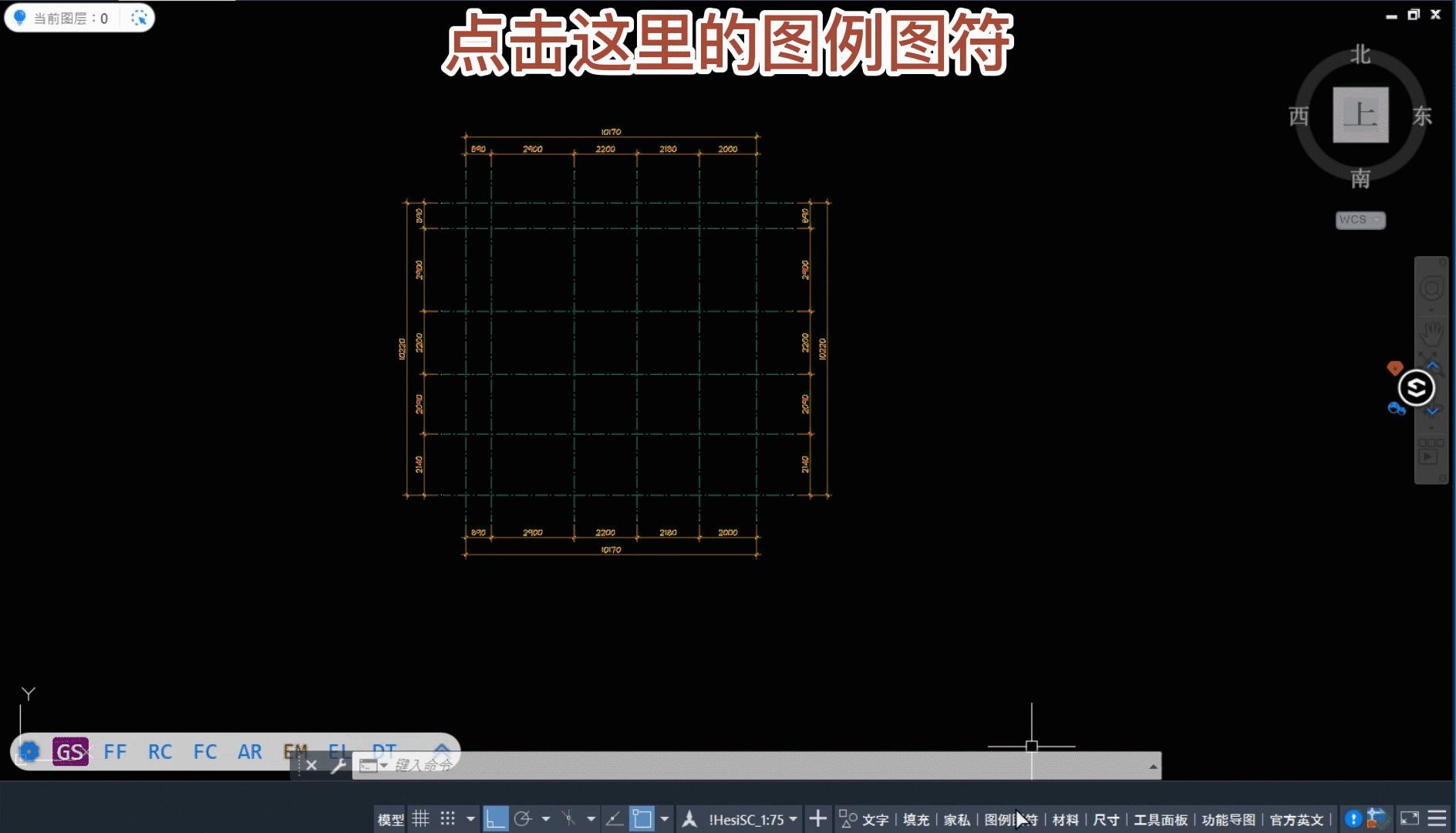This screenshot has width=1456, height=833.
Task: Switch to the 模型 tab
Action: click(389, 818)
